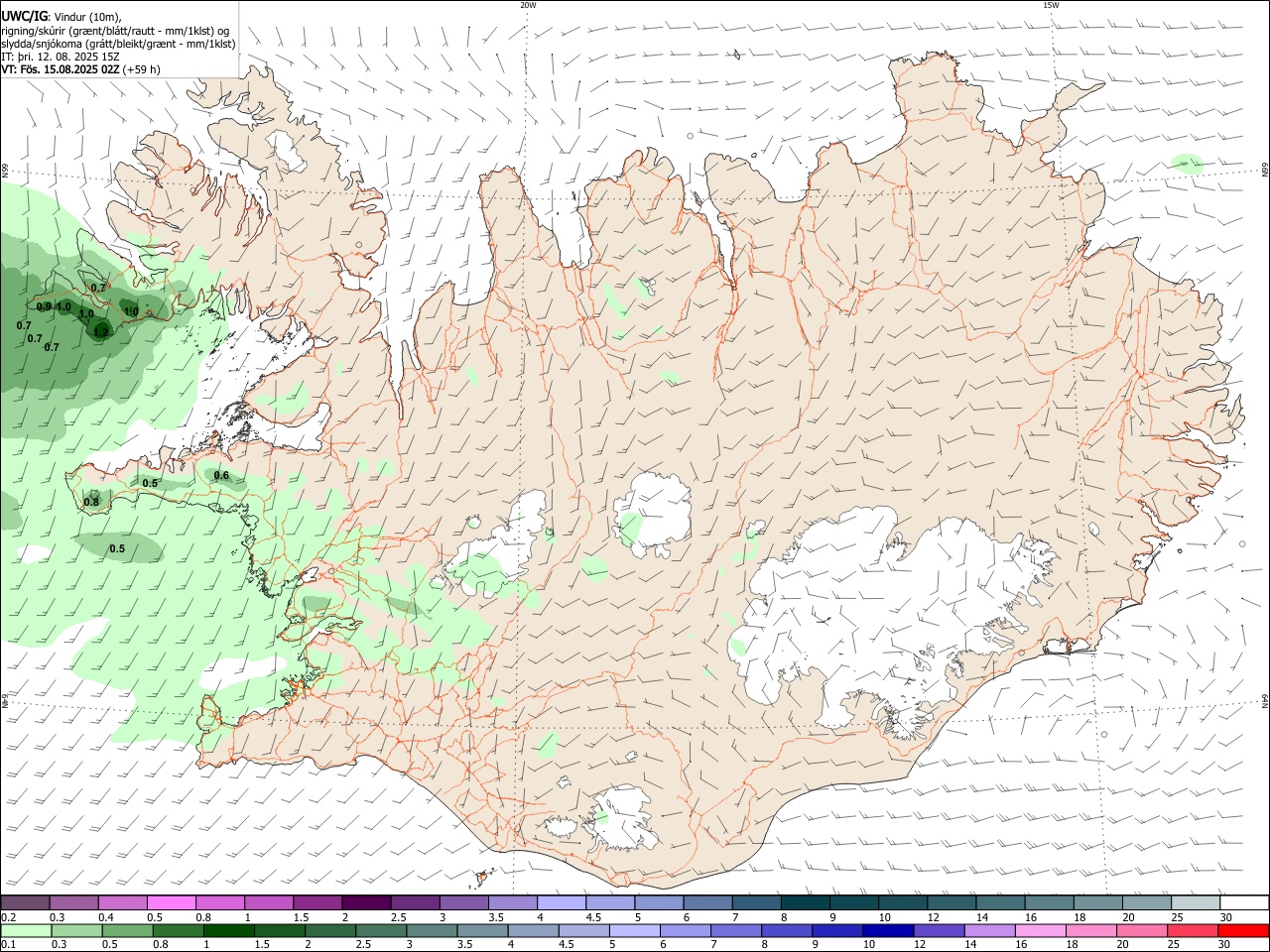Click the 1.2 rainfall value on the map

[101, 332]
